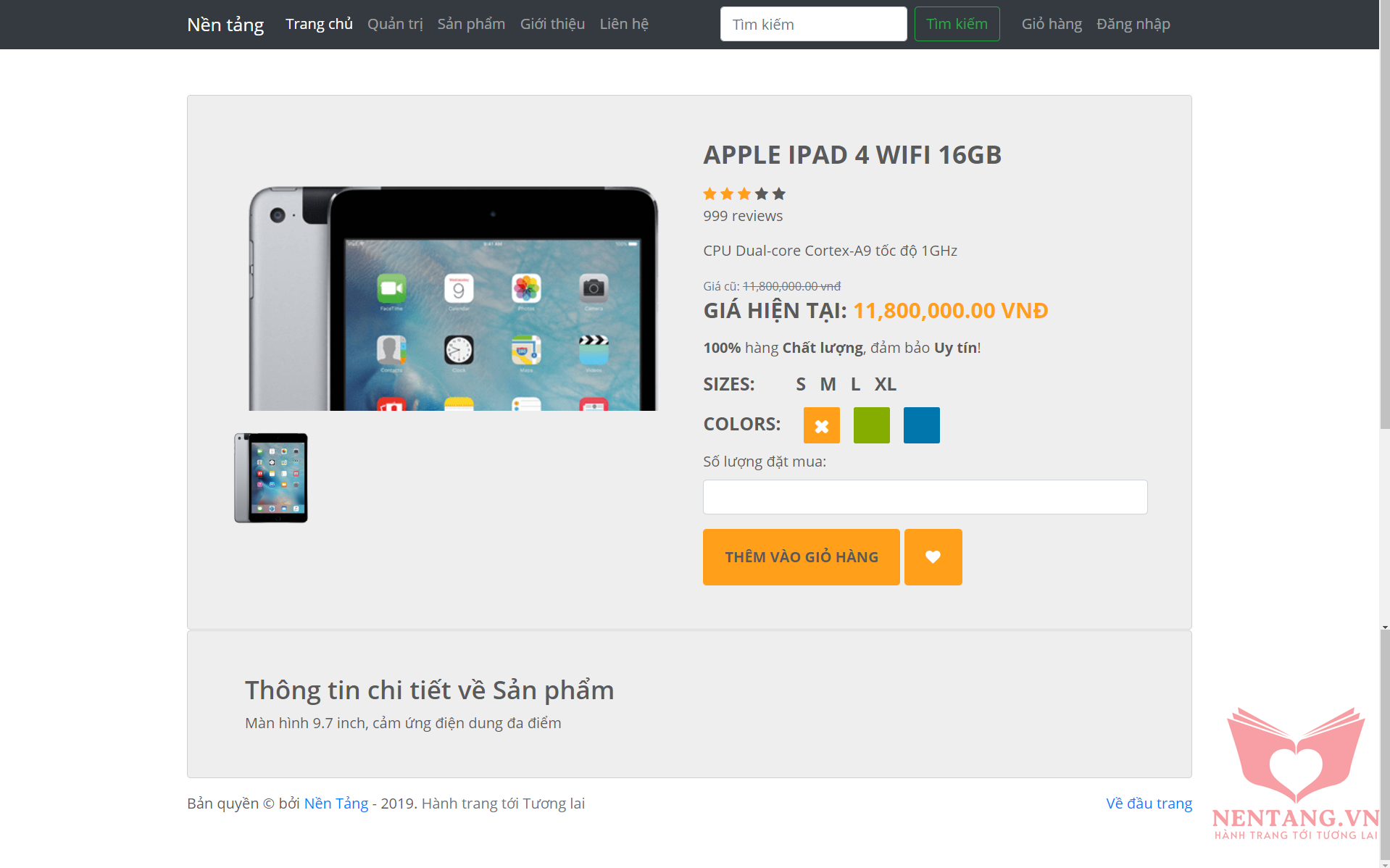This screenshot has width=1390, height=868.
Task: Focus the Tìm kiếm search field
Action: pyautogui.click(x=813, y=24)
